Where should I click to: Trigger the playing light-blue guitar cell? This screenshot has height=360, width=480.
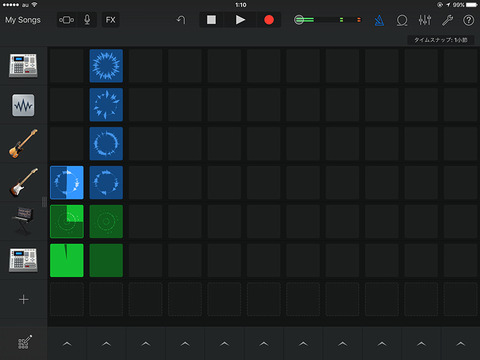tap(67, 183)
